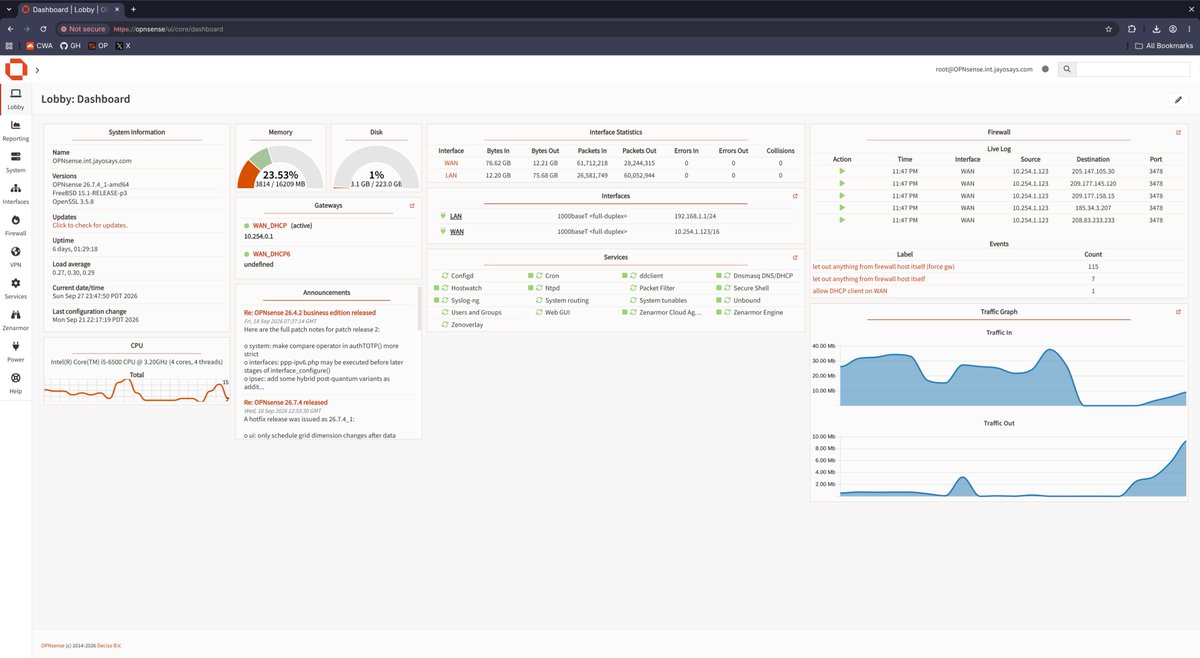Open "allow DHCP client on WAN" event rule
This screenshot has width=1200, height=658.
850,291
